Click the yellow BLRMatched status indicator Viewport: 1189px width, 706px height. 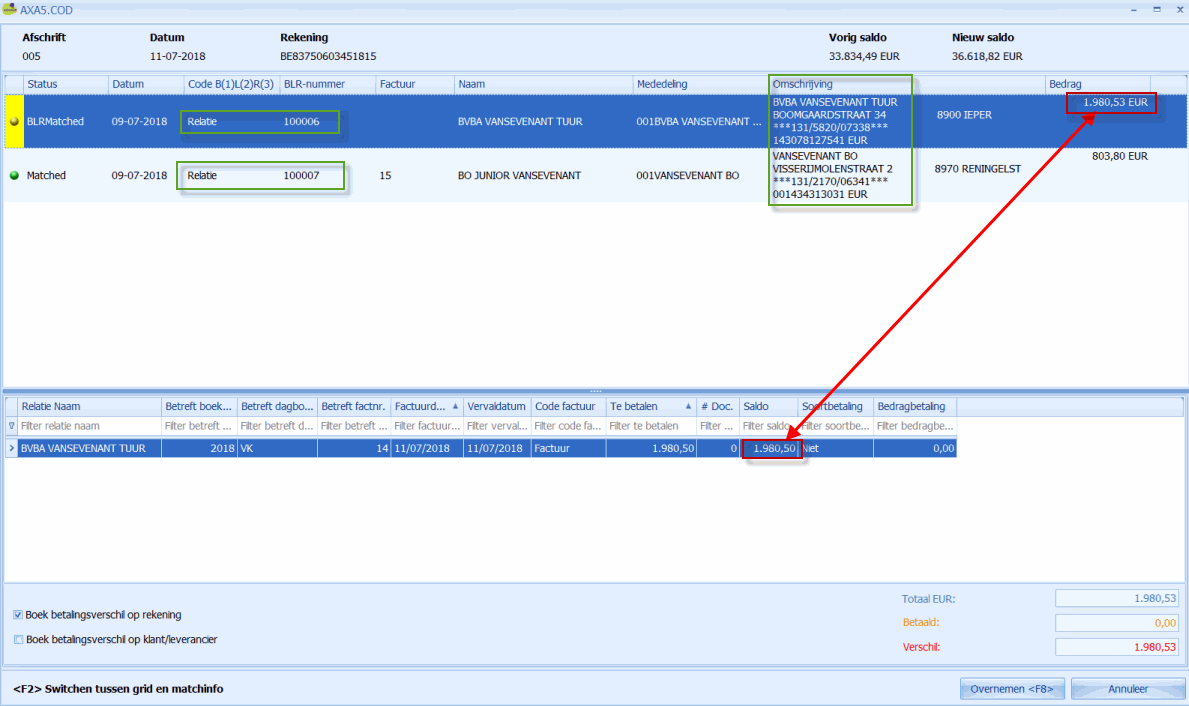point(14,122)
